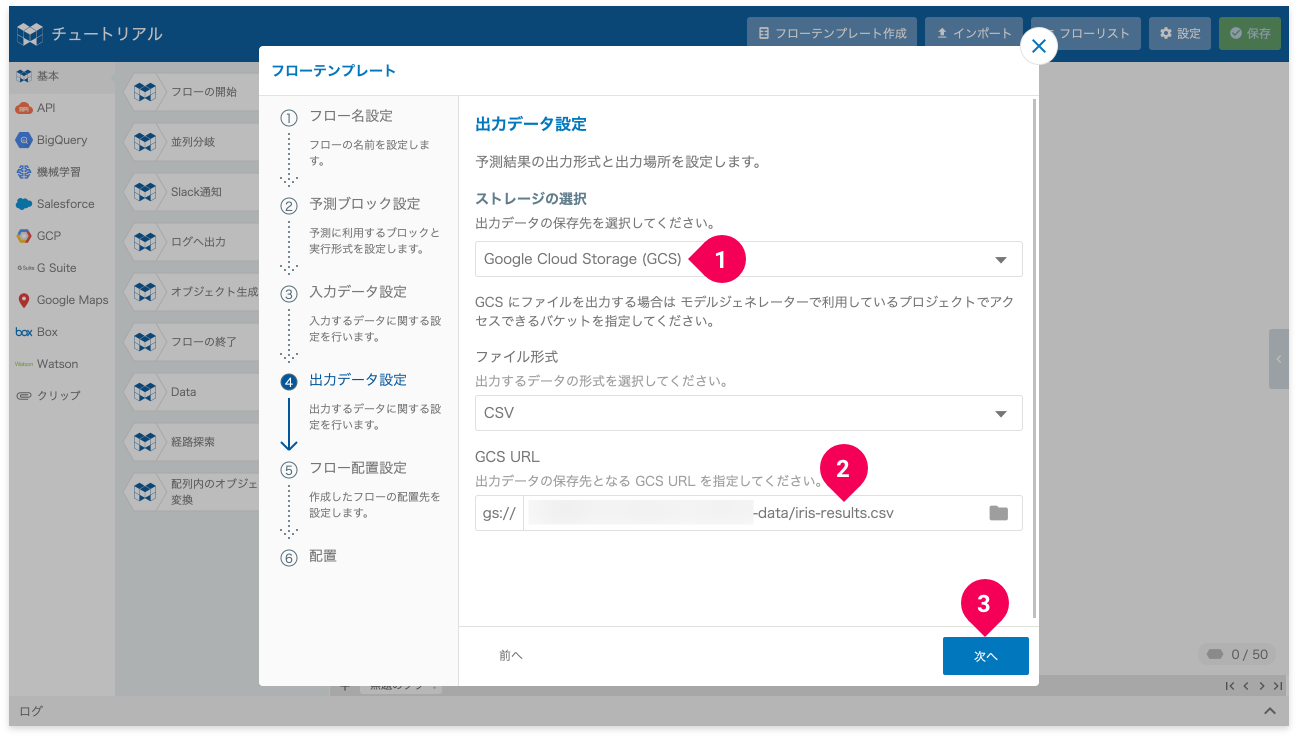Viewport: 1298px width, 738px height.
Task: Click the ログ panel label
Action: 31,711
